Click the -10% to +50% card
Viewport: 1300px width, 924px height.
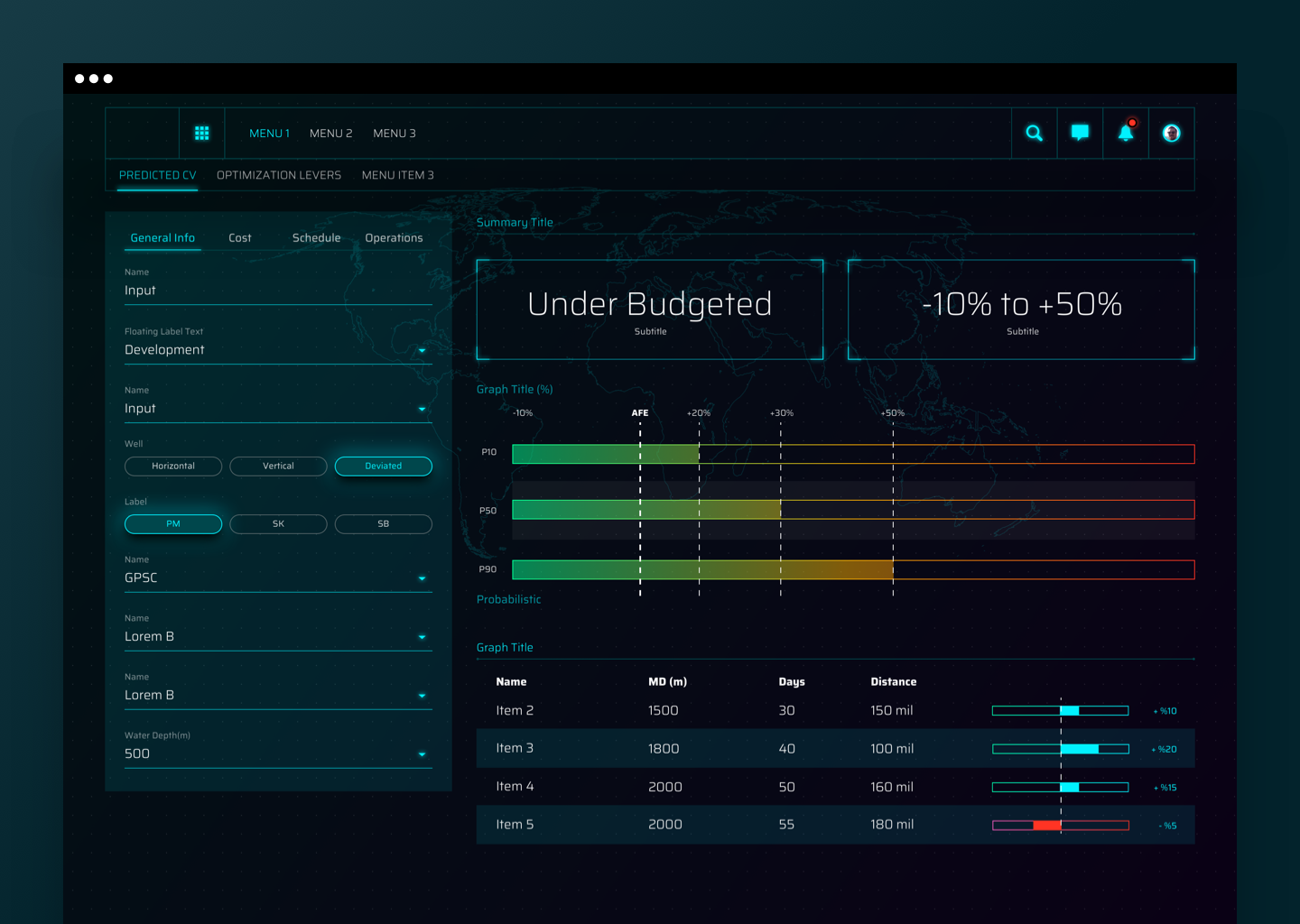click(1021, 310)
